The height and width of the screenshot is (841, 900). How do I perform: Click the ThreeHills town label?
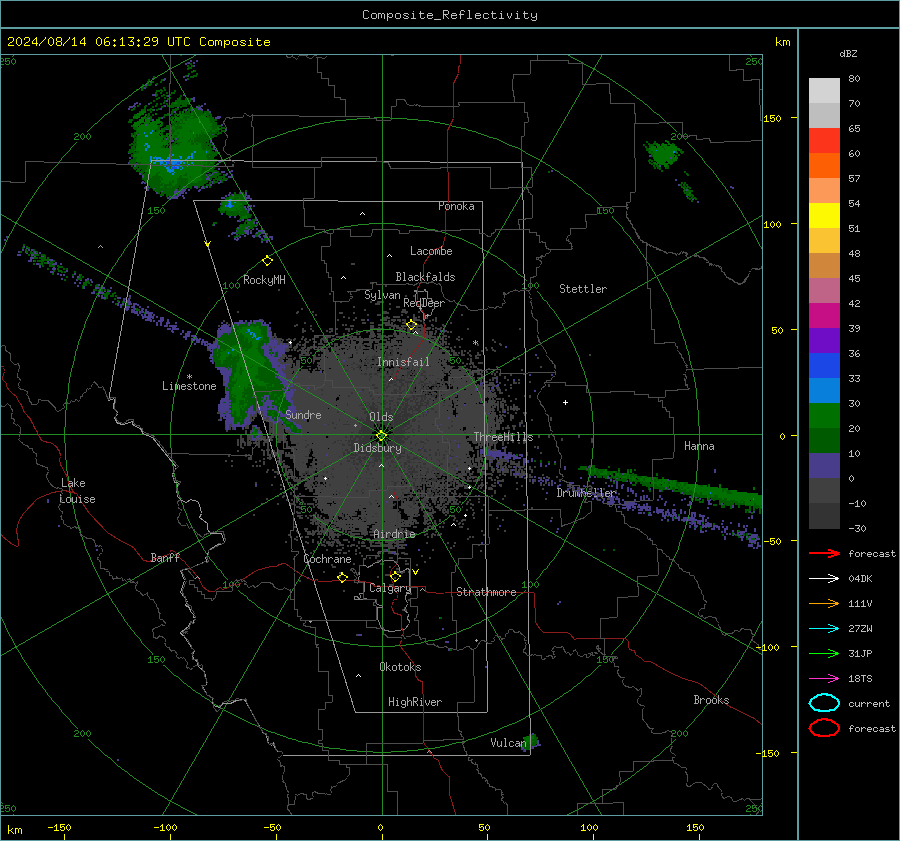click(x=503, y=437)
